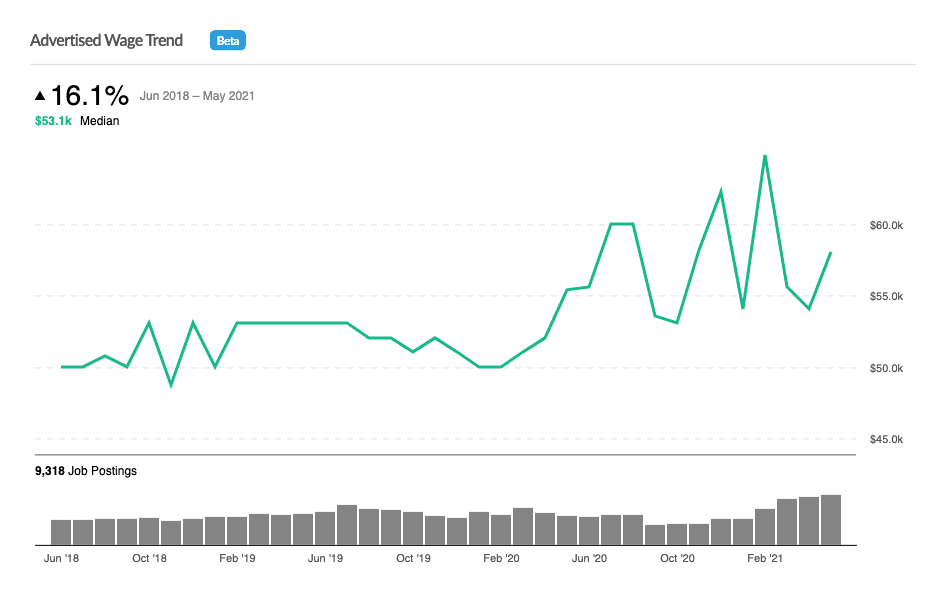946x593 pixels.
Task: Click the $45.0k y-axis label
Action: click(x=885, y=439)
